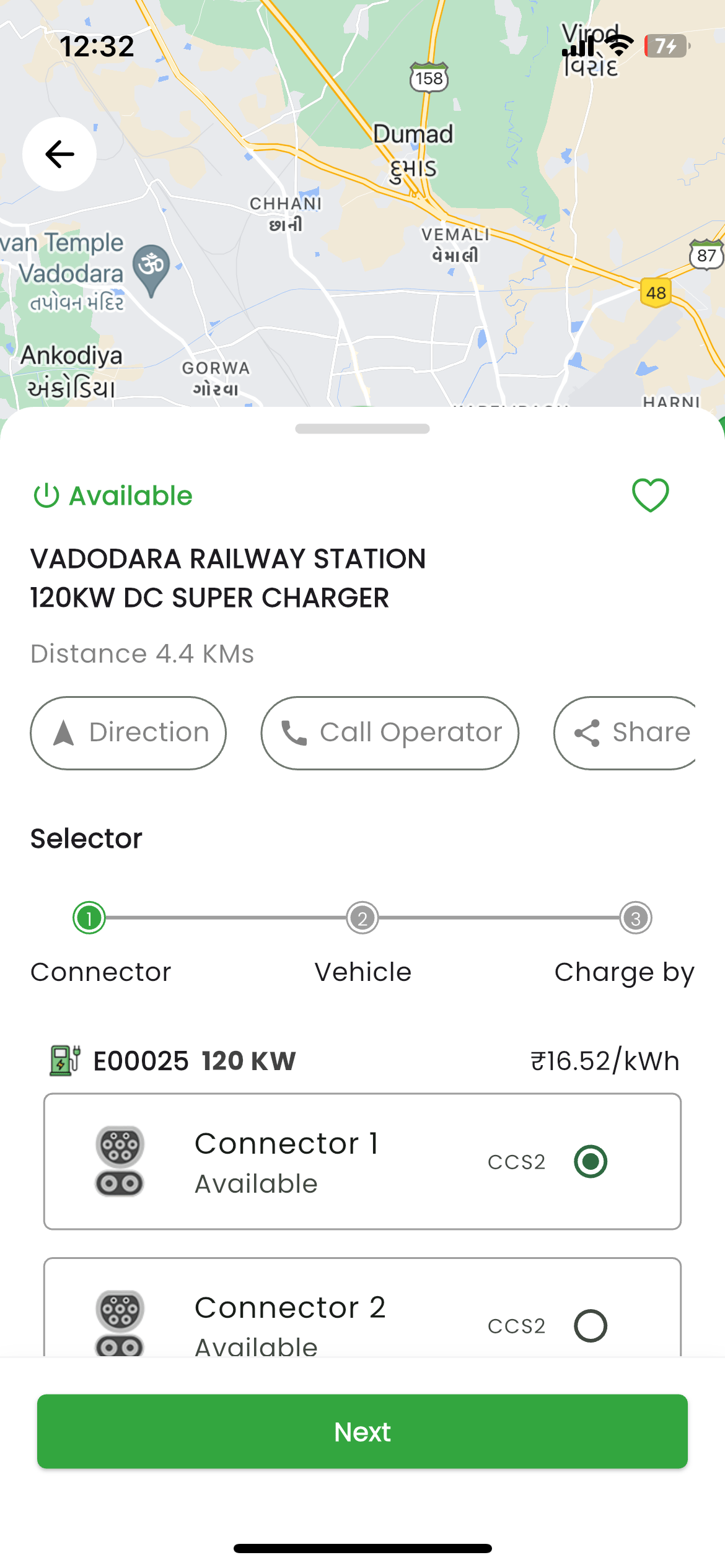
Task: Select Connector 2 radio button
Action: pyautogui.click(x=591, y=1326)
